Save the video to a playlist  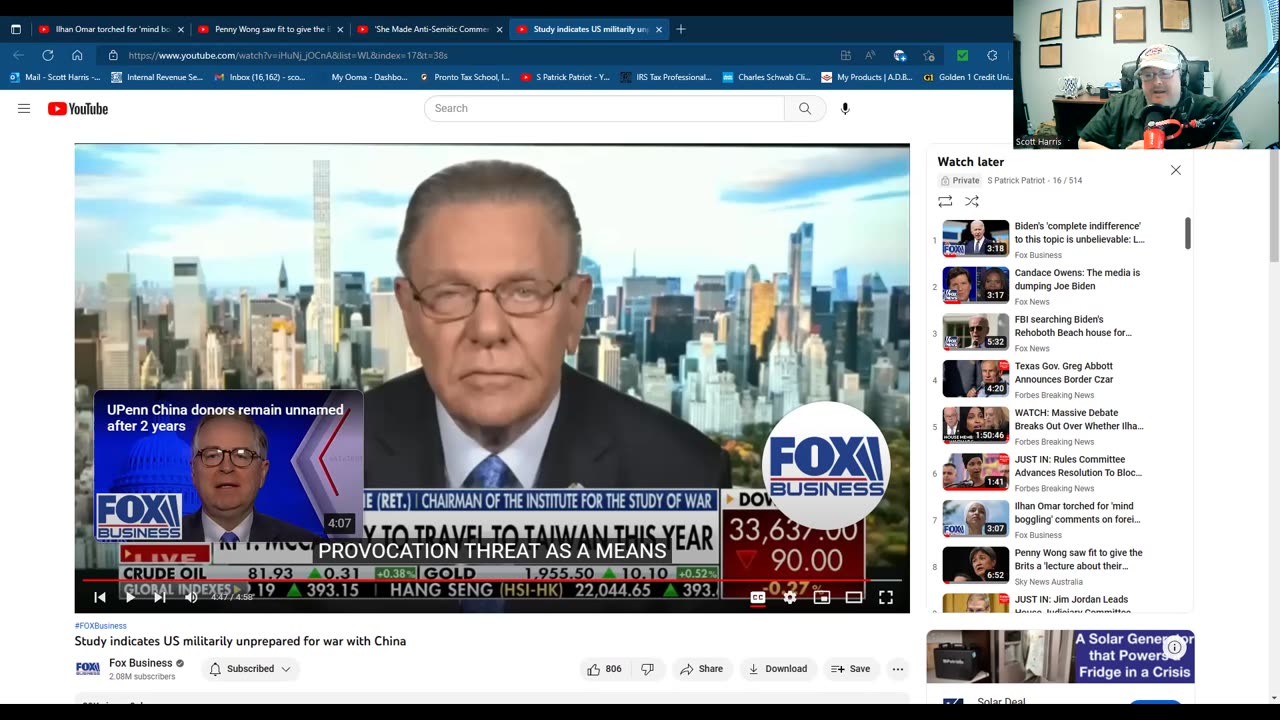851,669
